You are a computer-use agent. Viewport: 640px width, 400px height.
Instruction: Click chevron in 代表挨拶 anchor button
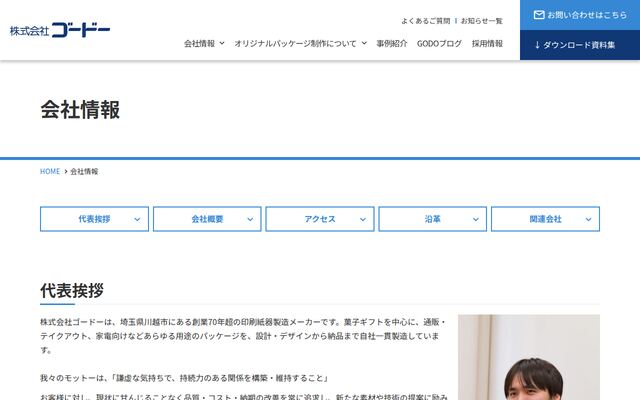pos(137,219)
